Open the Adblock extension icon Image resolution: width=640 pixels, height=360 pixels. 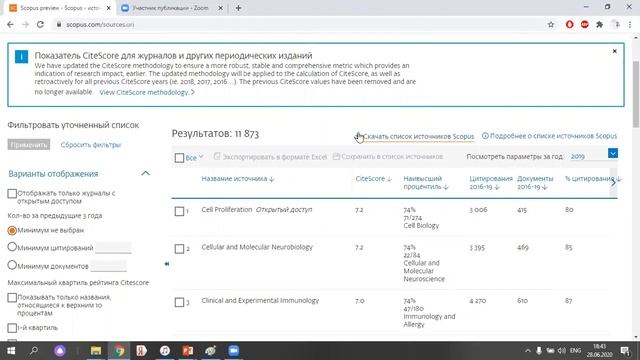584,24
